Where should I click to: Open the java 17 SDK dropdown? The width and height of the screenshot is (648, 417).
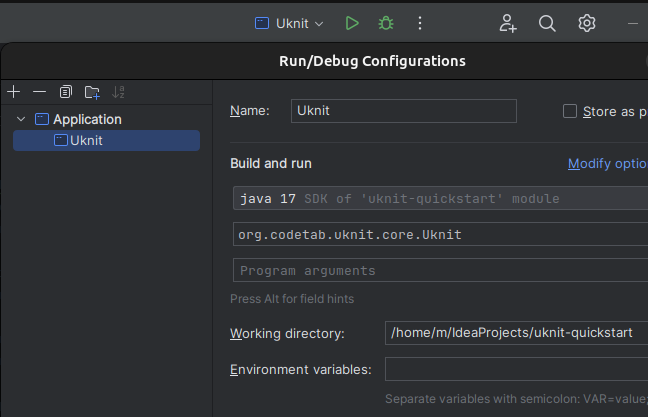[x=441, y=198]
